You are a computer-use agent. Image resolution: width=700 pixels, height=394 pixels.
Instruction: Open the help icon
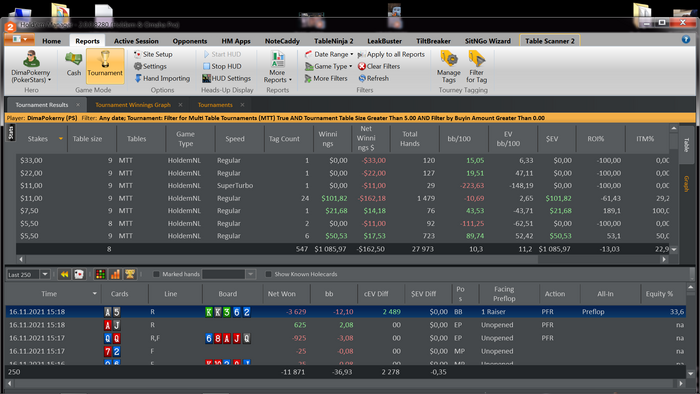(x=686, y=40)
